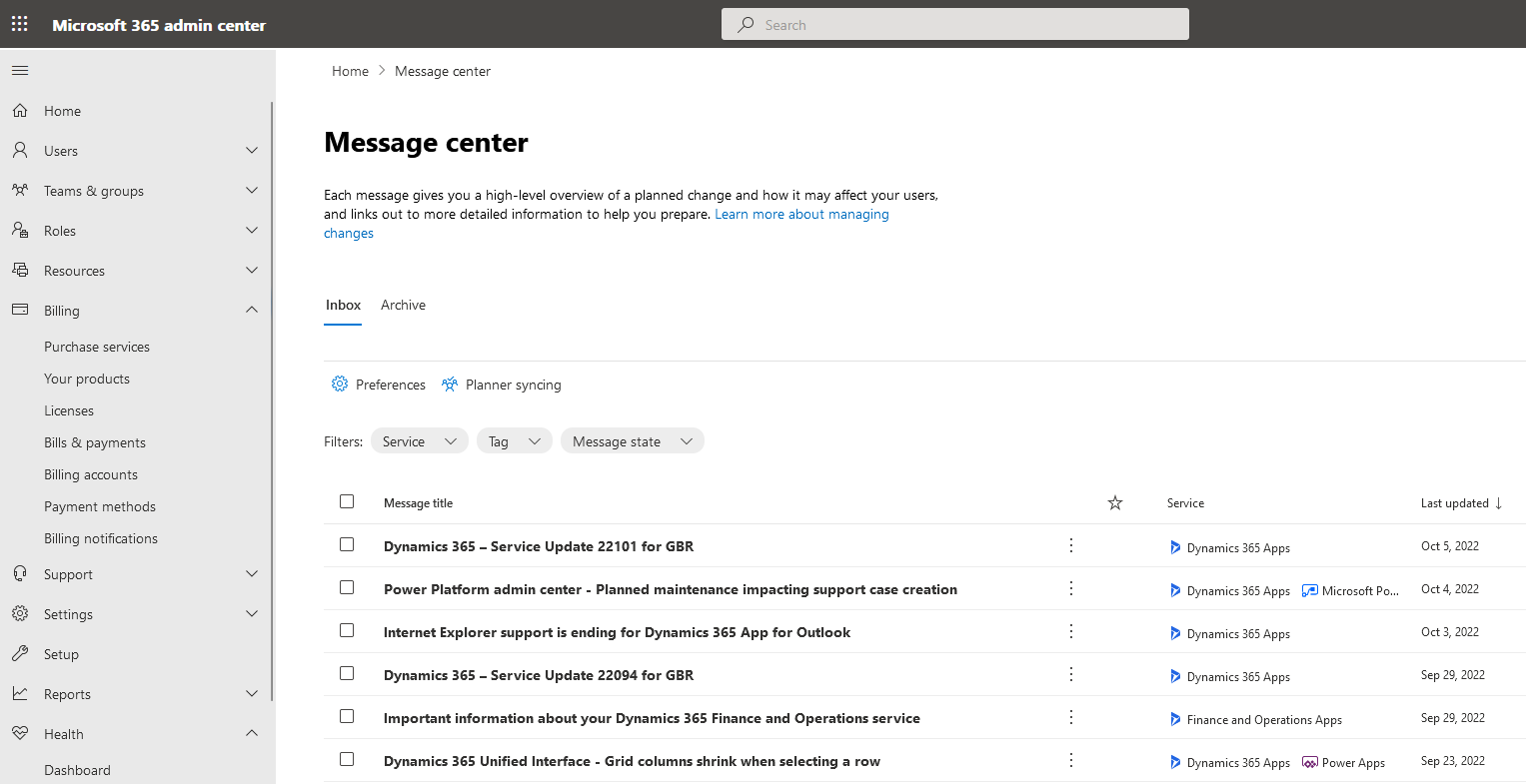
Task: Click the Dynamics 365 Apps service icon
Action: [1175, 546]
